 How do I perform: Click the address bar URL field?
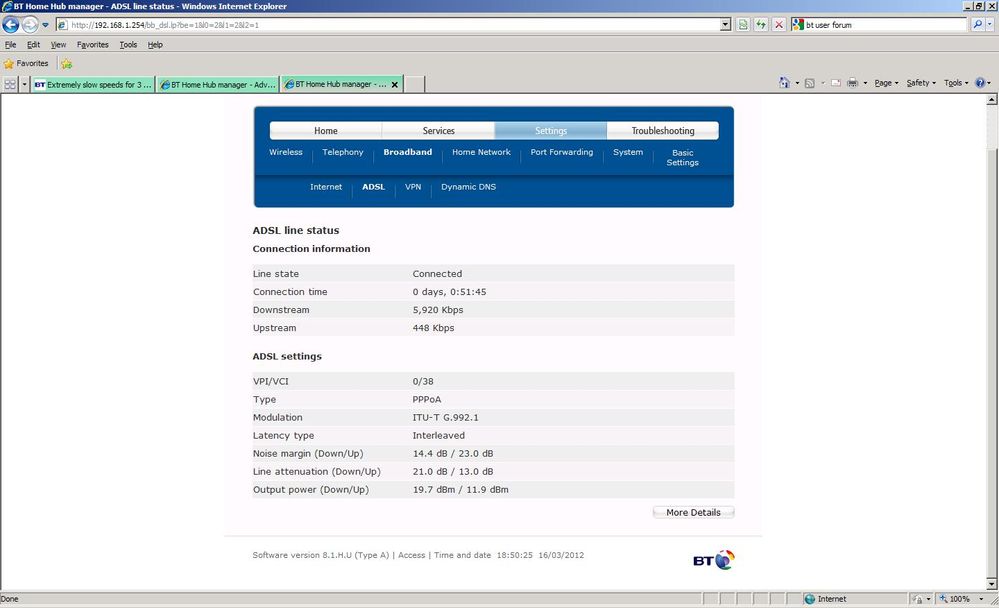(388, 25)
